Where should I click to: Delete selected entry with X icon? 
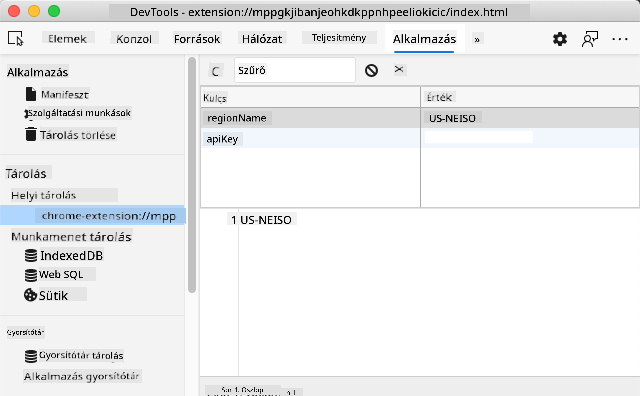tap(399, 69)
